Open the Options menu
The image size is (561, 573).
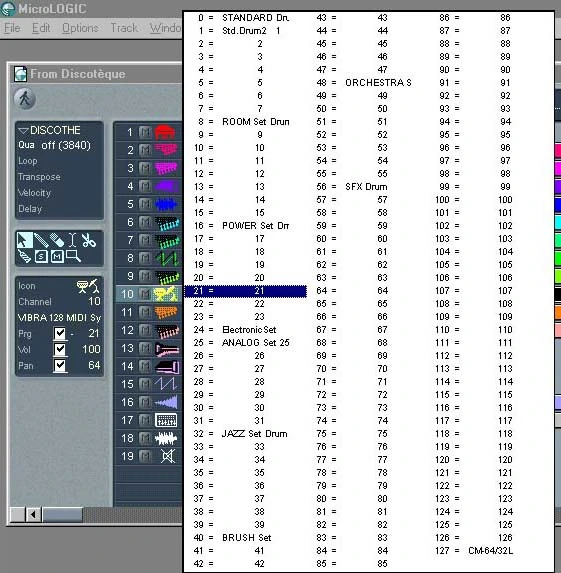(x=80, y=28)
